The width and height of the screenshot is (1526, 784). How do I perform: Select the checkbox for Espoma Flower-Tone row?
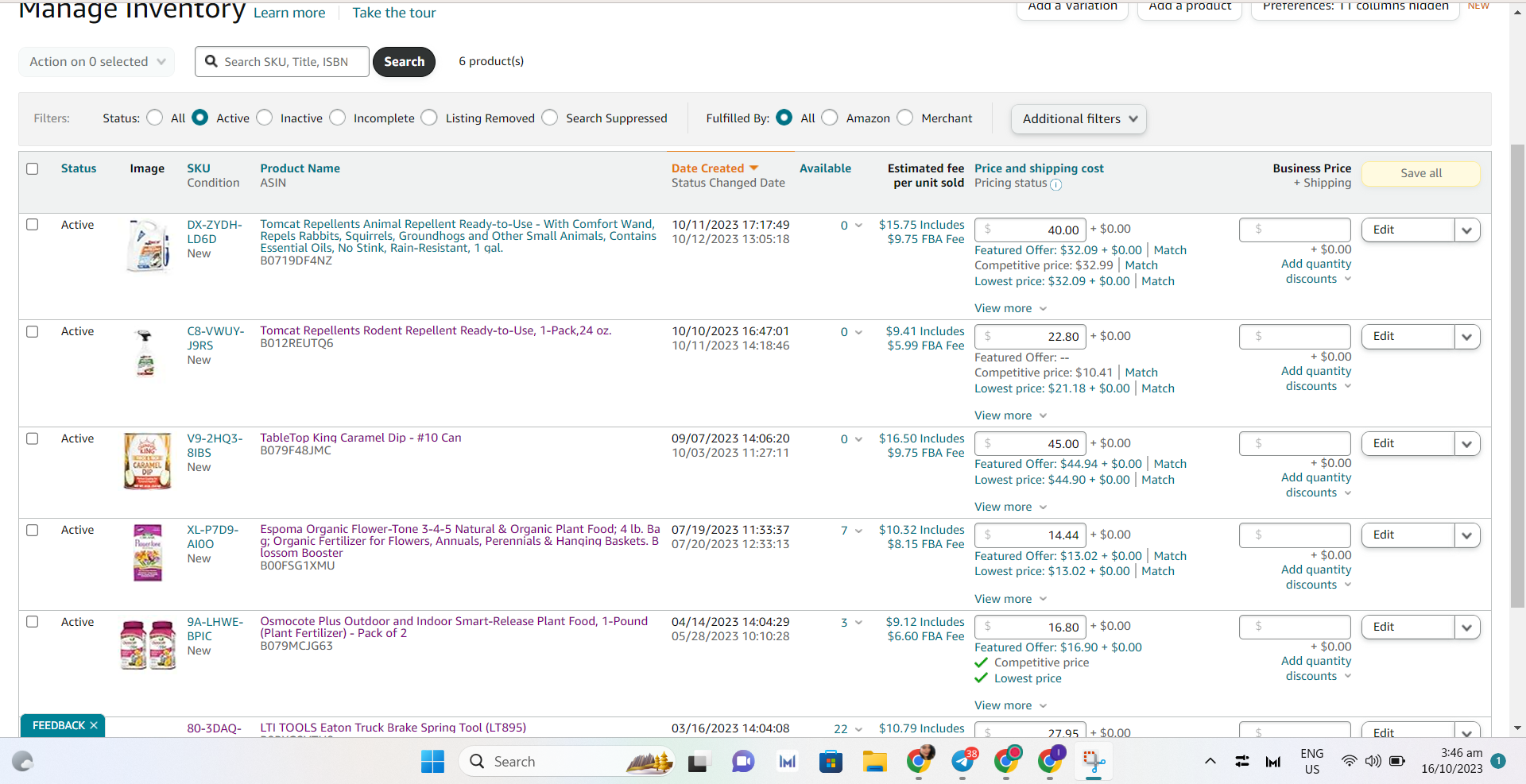pos(33,530)
